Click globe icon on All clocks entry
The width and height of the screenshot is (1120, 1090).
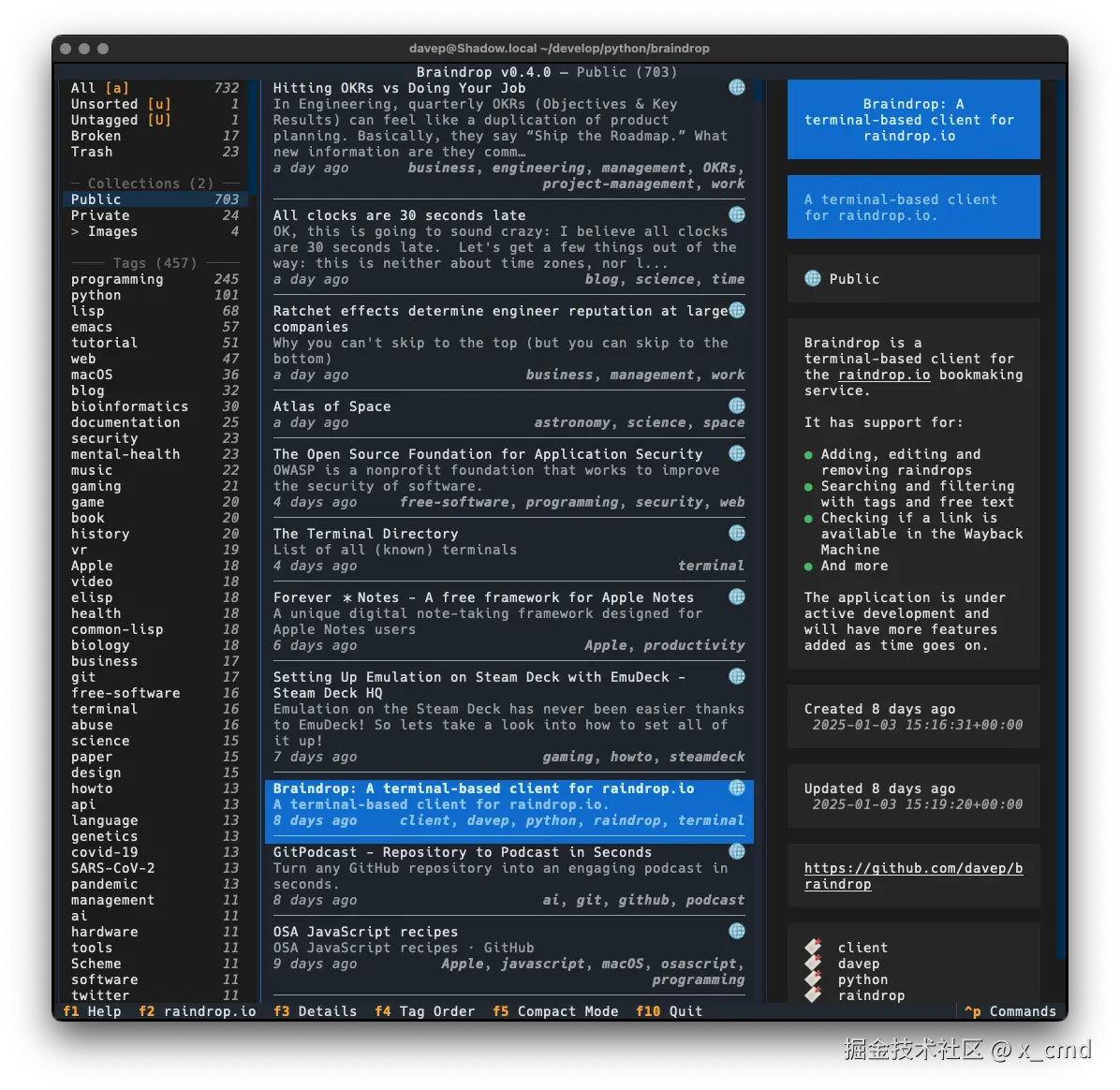click(736, 214)
